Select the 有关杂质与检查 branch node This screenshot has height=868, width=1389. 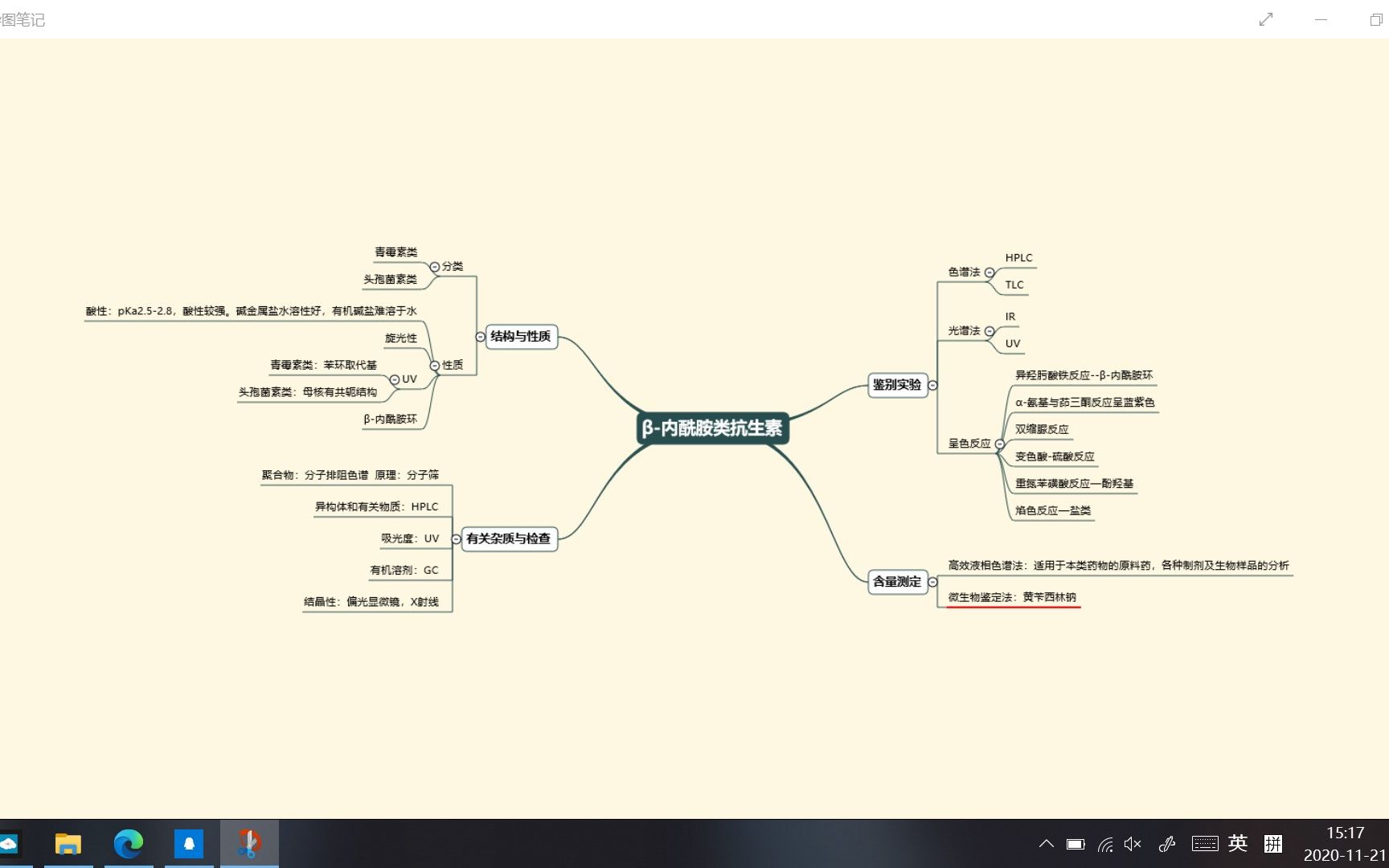tap(509, 538)
